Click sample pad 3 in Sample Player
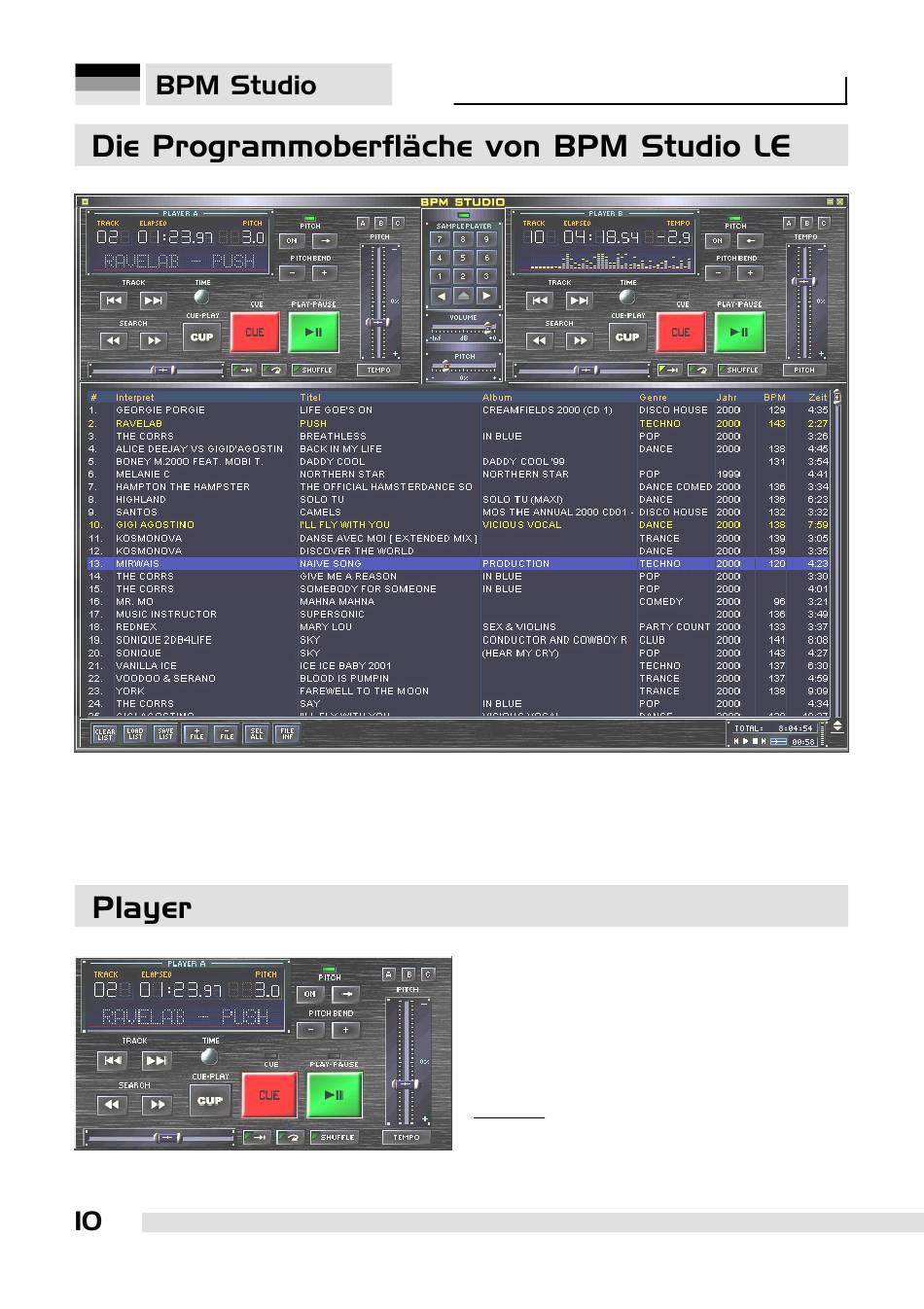Viewport: 924px width, 1309px height. 486,276
